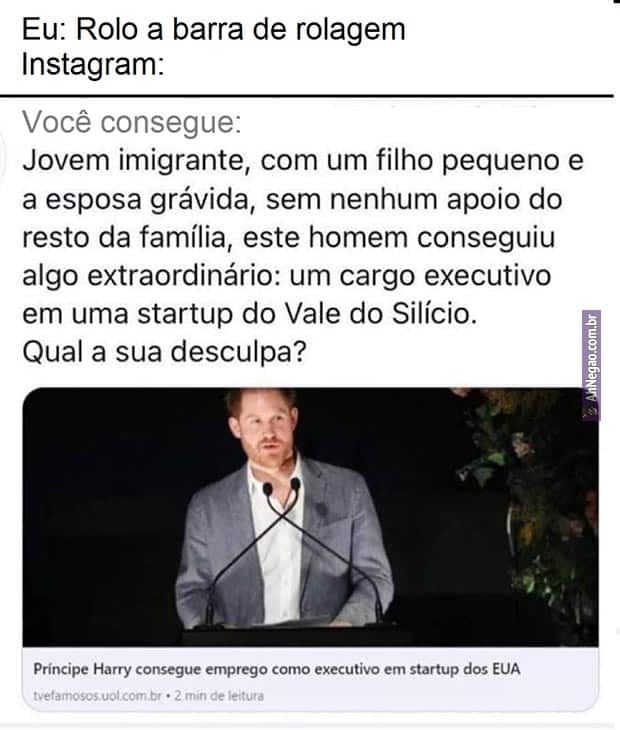Open the article preview photo thumbnail
Screen dimensions: 620x730
click(x=310, y=517)
